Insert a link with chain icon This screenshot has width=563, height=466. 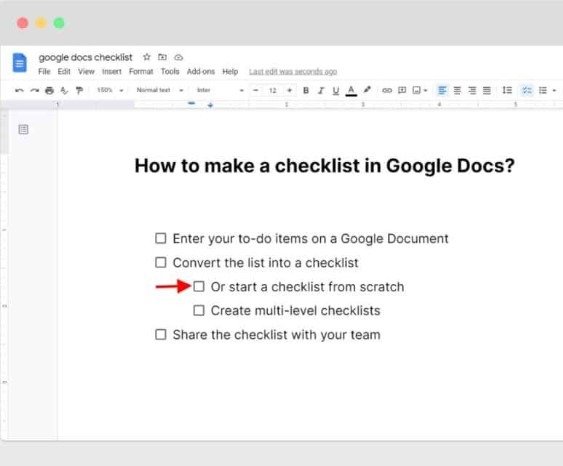click(387, 90)
